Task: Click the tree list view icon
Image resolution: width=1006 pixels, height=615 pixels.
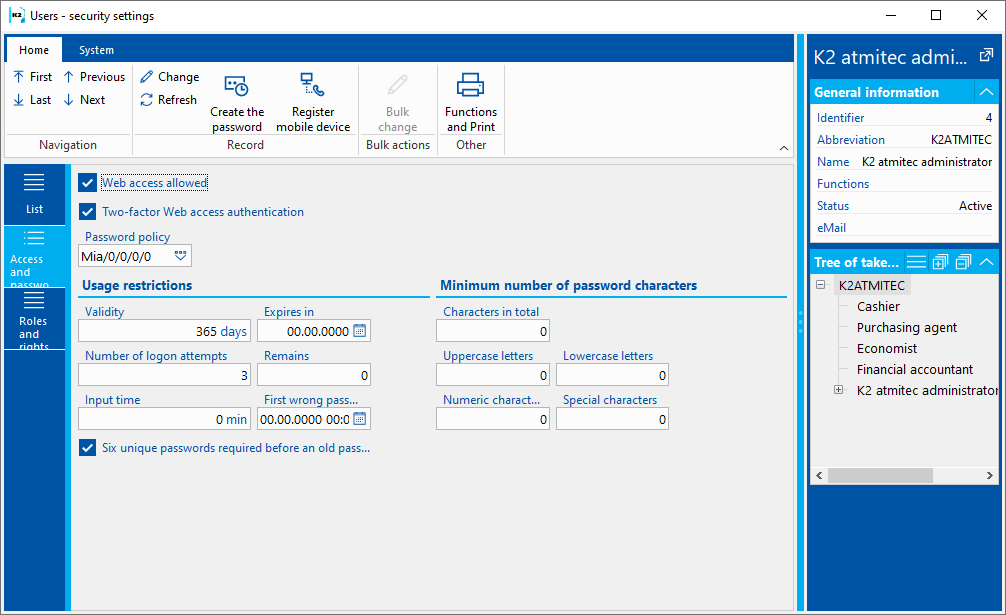Action: (916, 262)
